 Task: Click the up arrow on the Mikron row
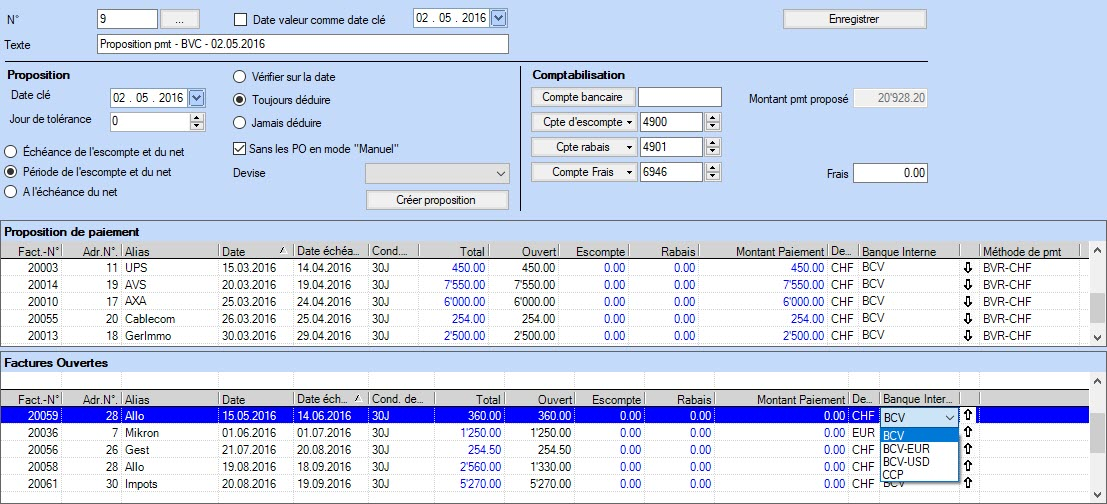(967, 433)
